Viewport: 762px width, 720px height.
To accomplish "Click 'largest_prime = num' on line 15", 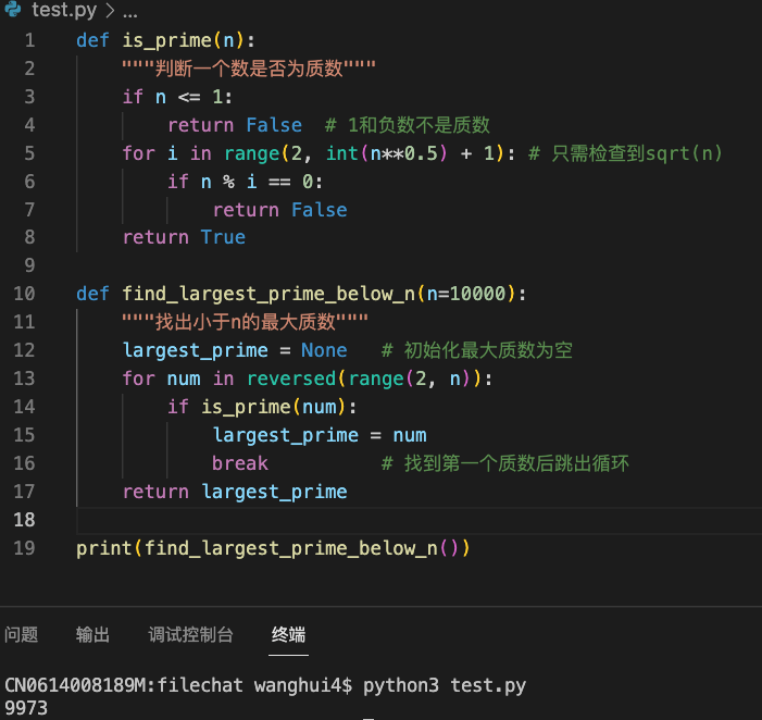I will click(320, 435).
